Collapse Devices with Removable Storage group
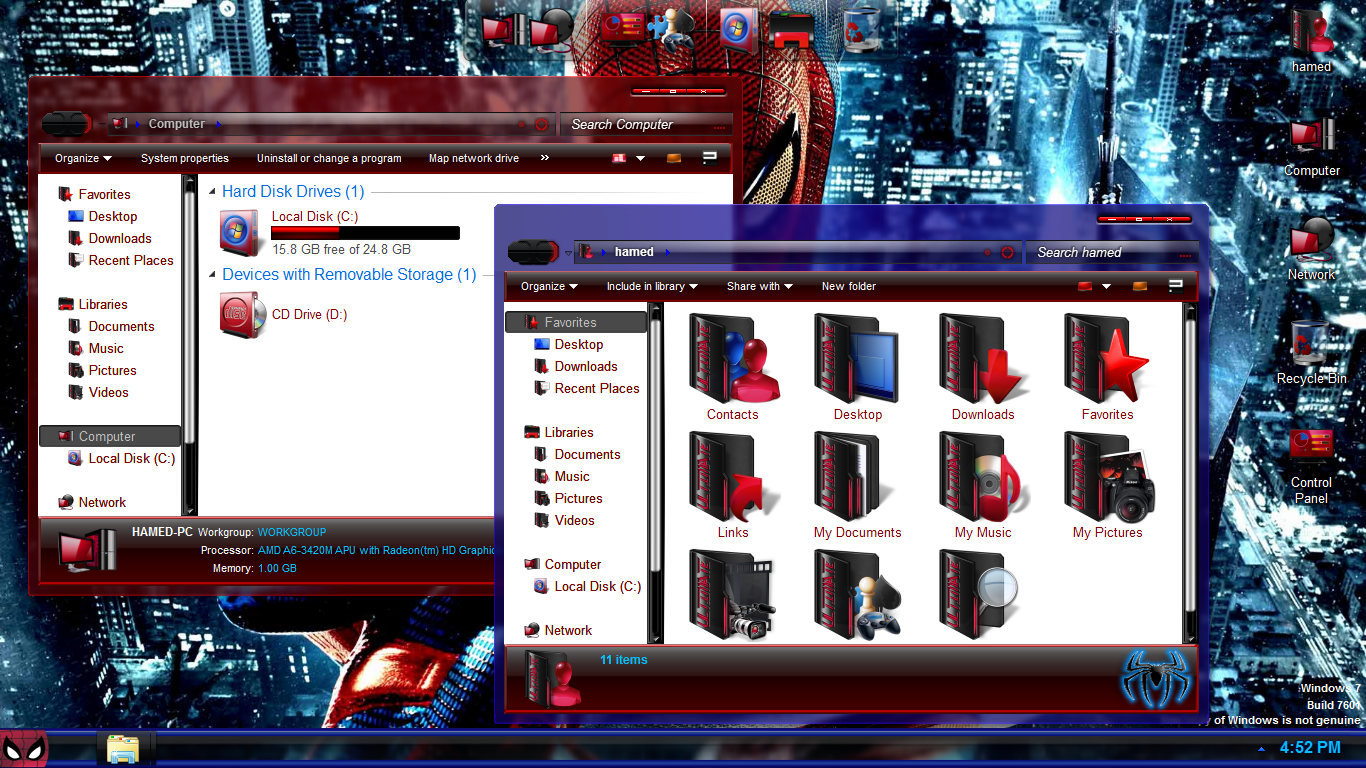Viewport: 1366px width, 768px height. (x=212, y=275)
